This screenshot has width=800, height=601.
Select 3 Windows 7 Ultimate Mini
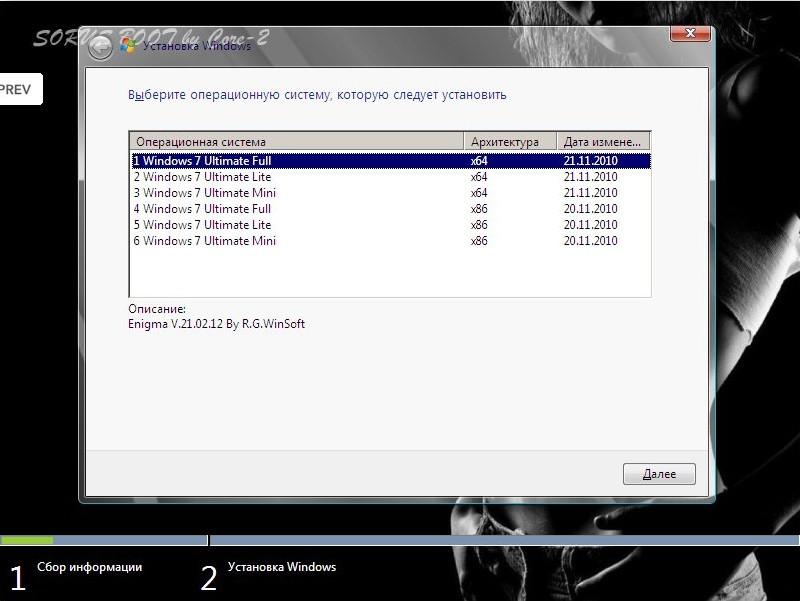[391, 193]
